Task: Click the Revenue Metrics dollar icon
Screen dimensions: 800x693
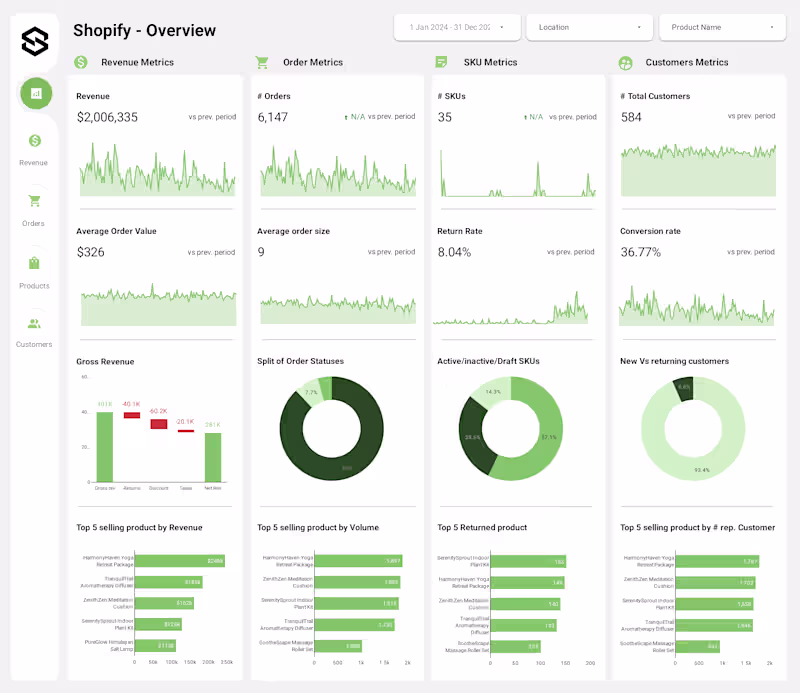Action: pyautogui.click(x=81, y=62)
